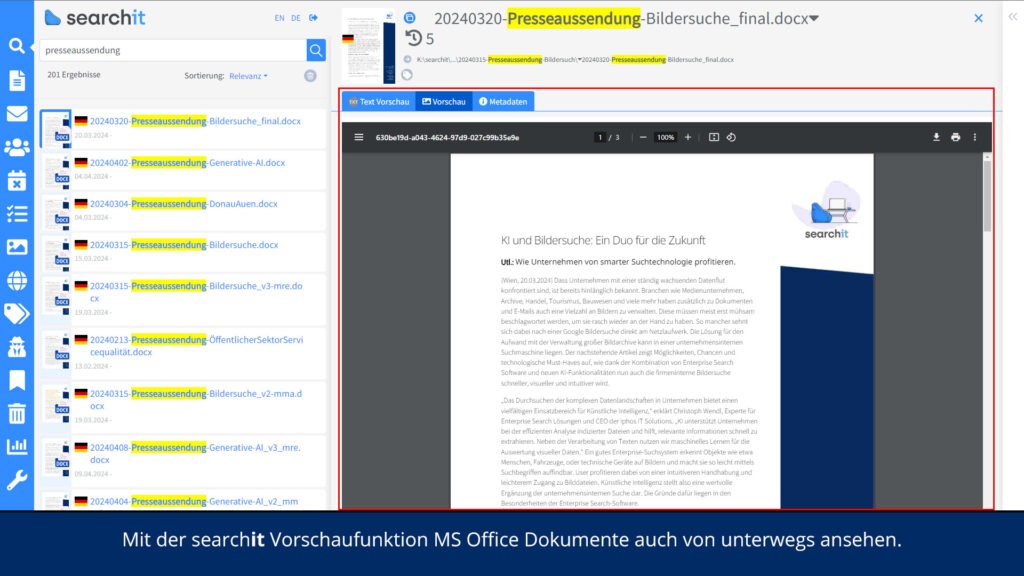This screenshot has height=576, width=1024.
Task: Click the logout icon next to DE
Action: (x=313, y=18)
